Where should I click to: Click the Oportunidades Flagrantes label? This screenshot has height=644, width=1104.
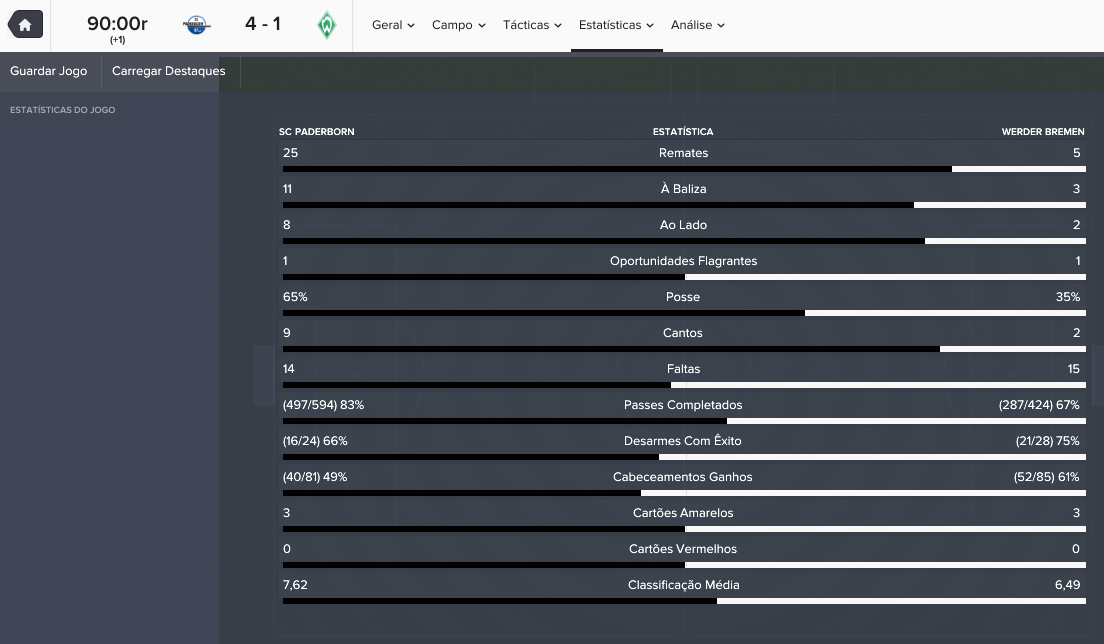click(x=683, y=260)
